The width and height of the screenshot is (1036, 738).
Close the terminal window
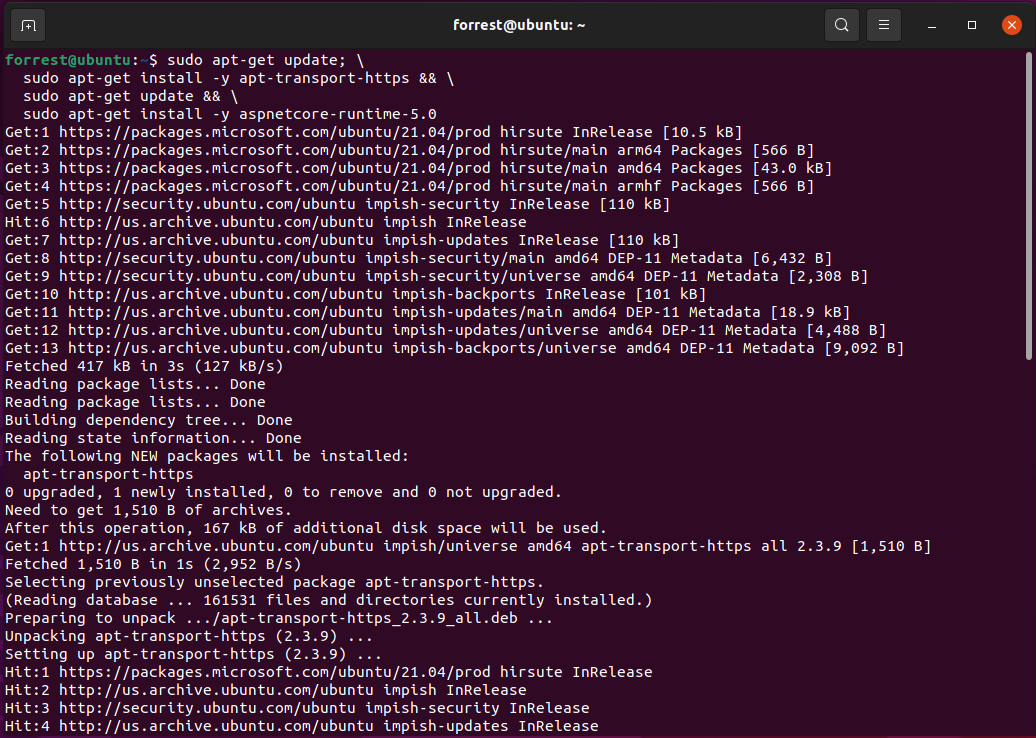click(1012, 25)
